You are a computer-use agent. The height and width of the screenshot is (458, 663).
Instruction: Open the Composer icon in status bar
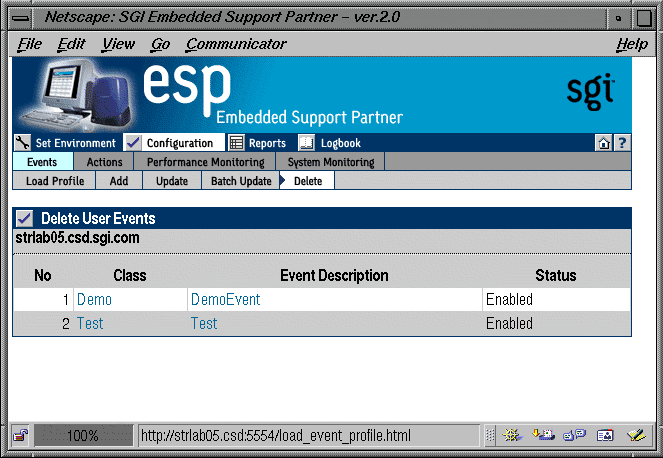tap(636, 435)
